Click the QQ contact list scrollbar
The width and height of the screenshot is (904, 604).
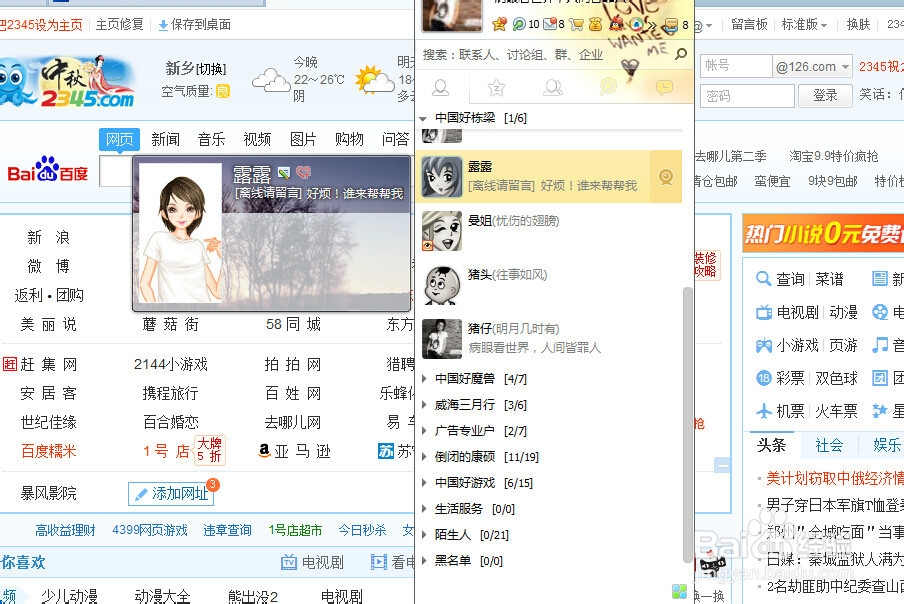point(687,424)
